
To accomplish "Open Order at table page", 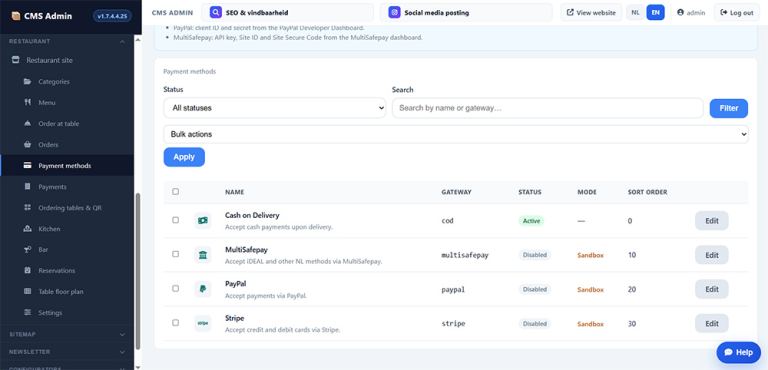I will point(67,123).
